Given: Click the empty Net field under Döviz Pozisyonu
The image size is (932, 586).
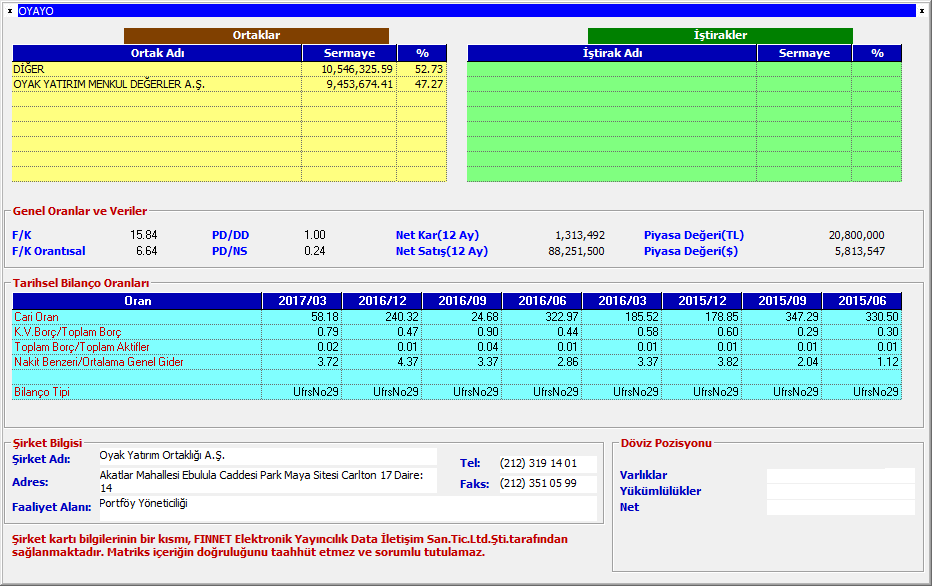Looking at the screenshot, I should click(840, 507).
